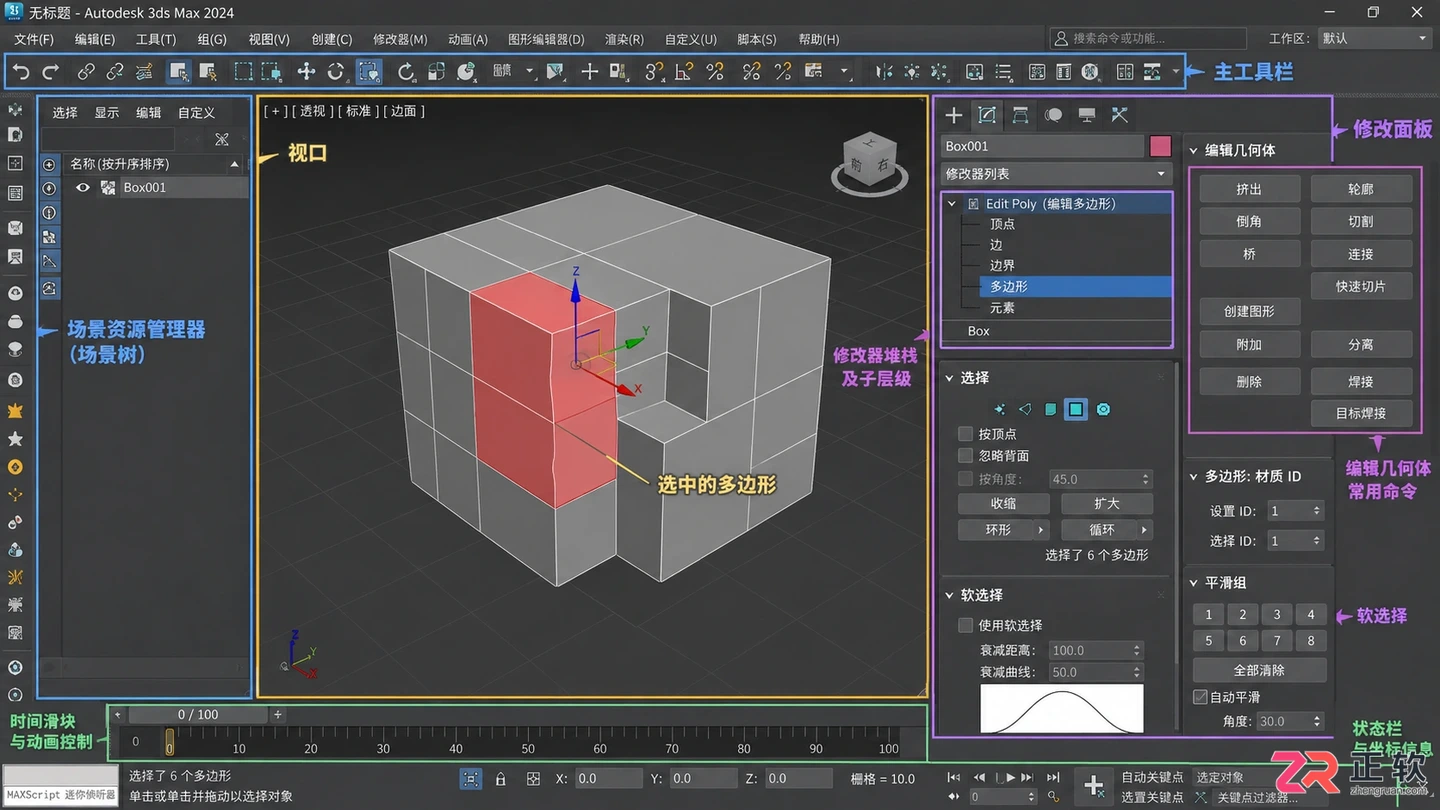This screenshot has width=1440, height=810.
Task: Open the 修改器(M) menu
Action: [400, 39]
